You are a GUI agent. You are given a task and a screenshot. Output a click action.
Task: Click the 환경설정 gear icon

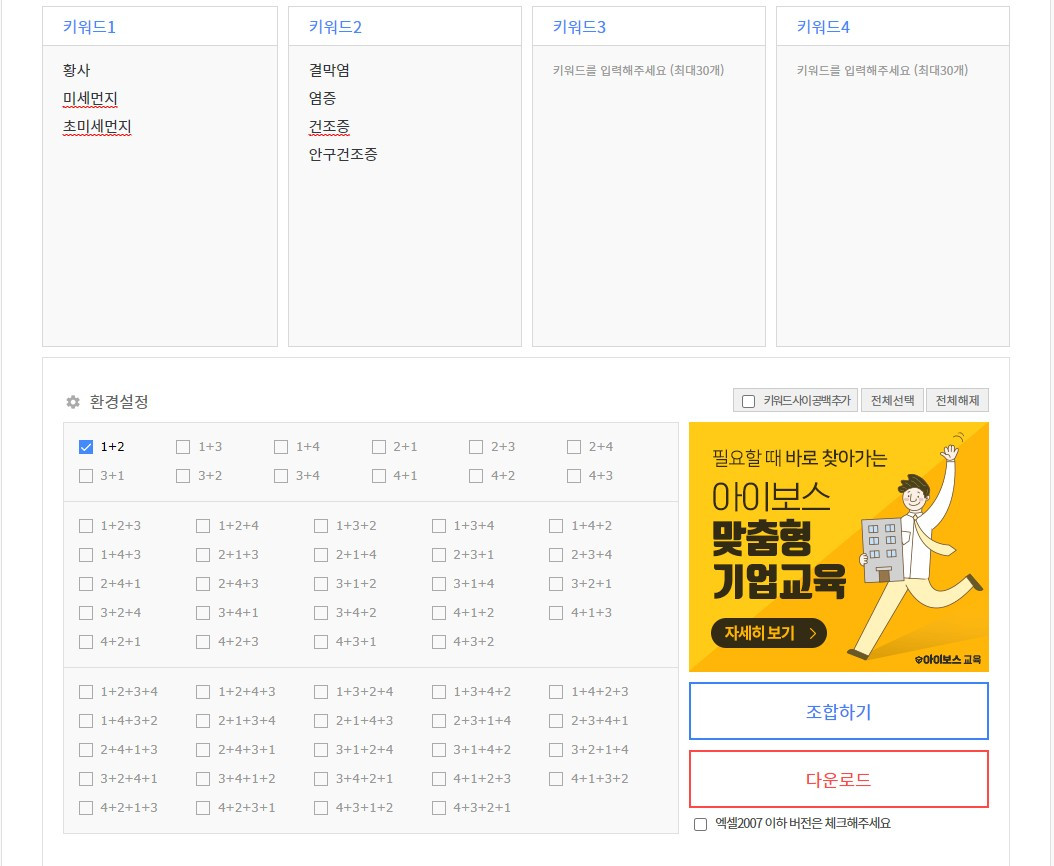click(73, 402)
